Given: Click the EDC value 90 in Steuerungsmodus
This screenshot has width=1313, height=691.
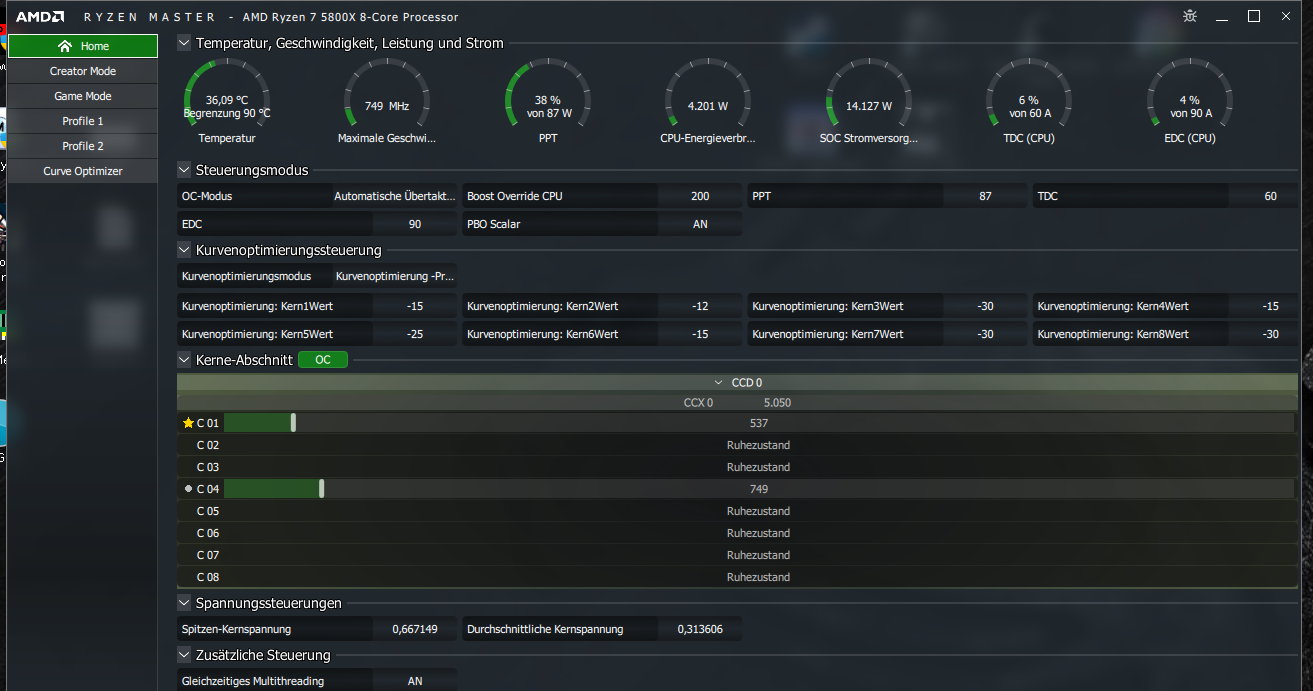Looking at the screenshot, I should (415, 224).
